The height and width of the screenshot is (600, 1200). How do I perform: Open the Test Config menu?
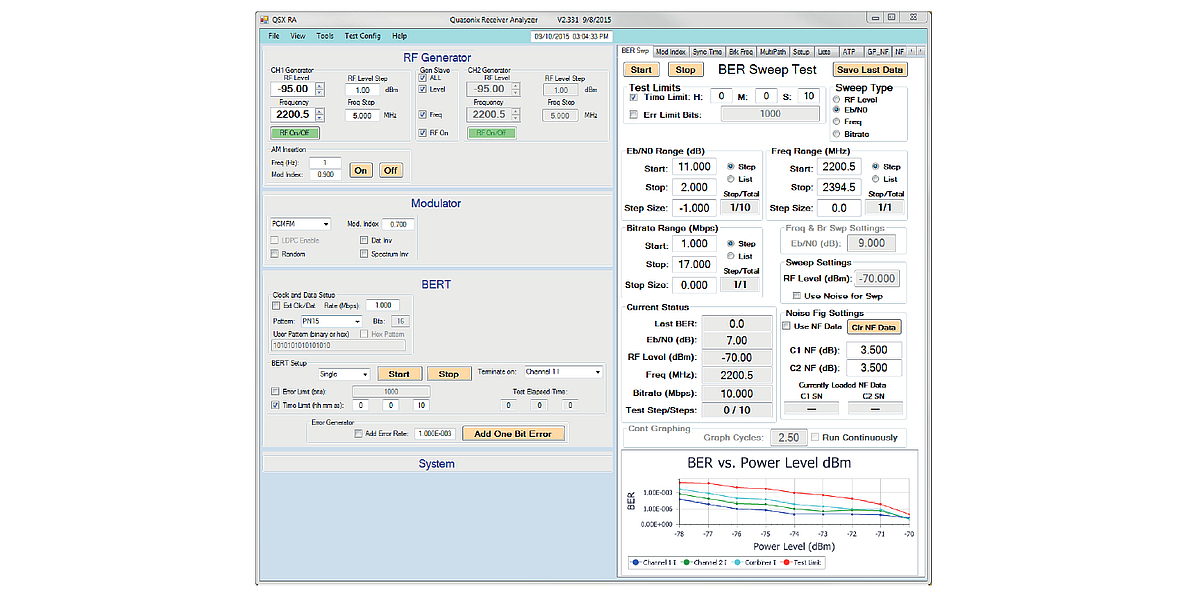click(362, 36)
